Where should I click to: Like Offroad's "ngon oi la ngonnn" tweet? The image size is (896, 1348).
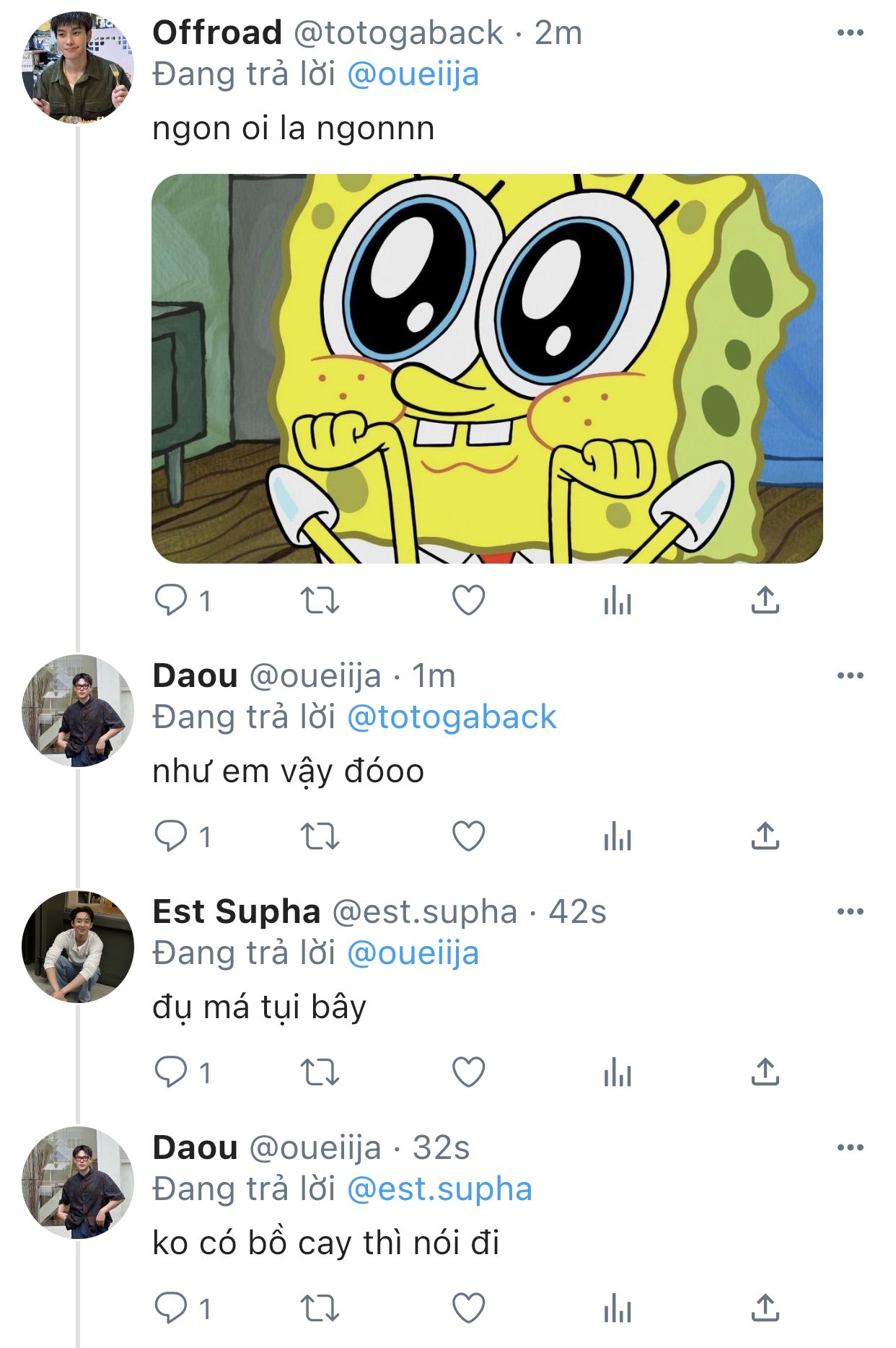[x=468, y=600]
